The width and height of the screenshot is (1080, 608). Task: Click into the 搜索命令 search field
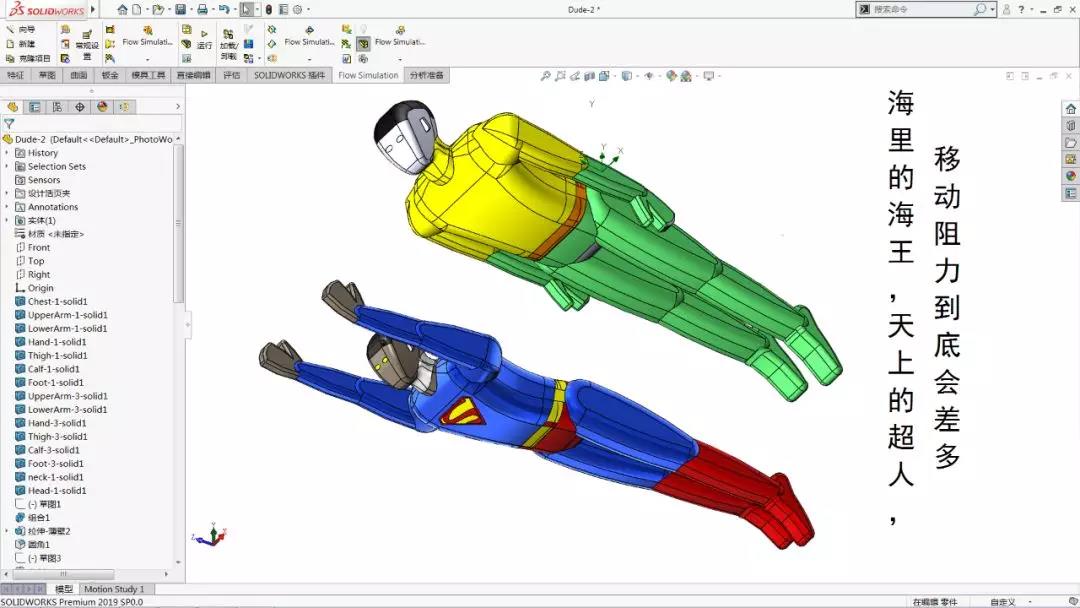[x=920, y=10]
